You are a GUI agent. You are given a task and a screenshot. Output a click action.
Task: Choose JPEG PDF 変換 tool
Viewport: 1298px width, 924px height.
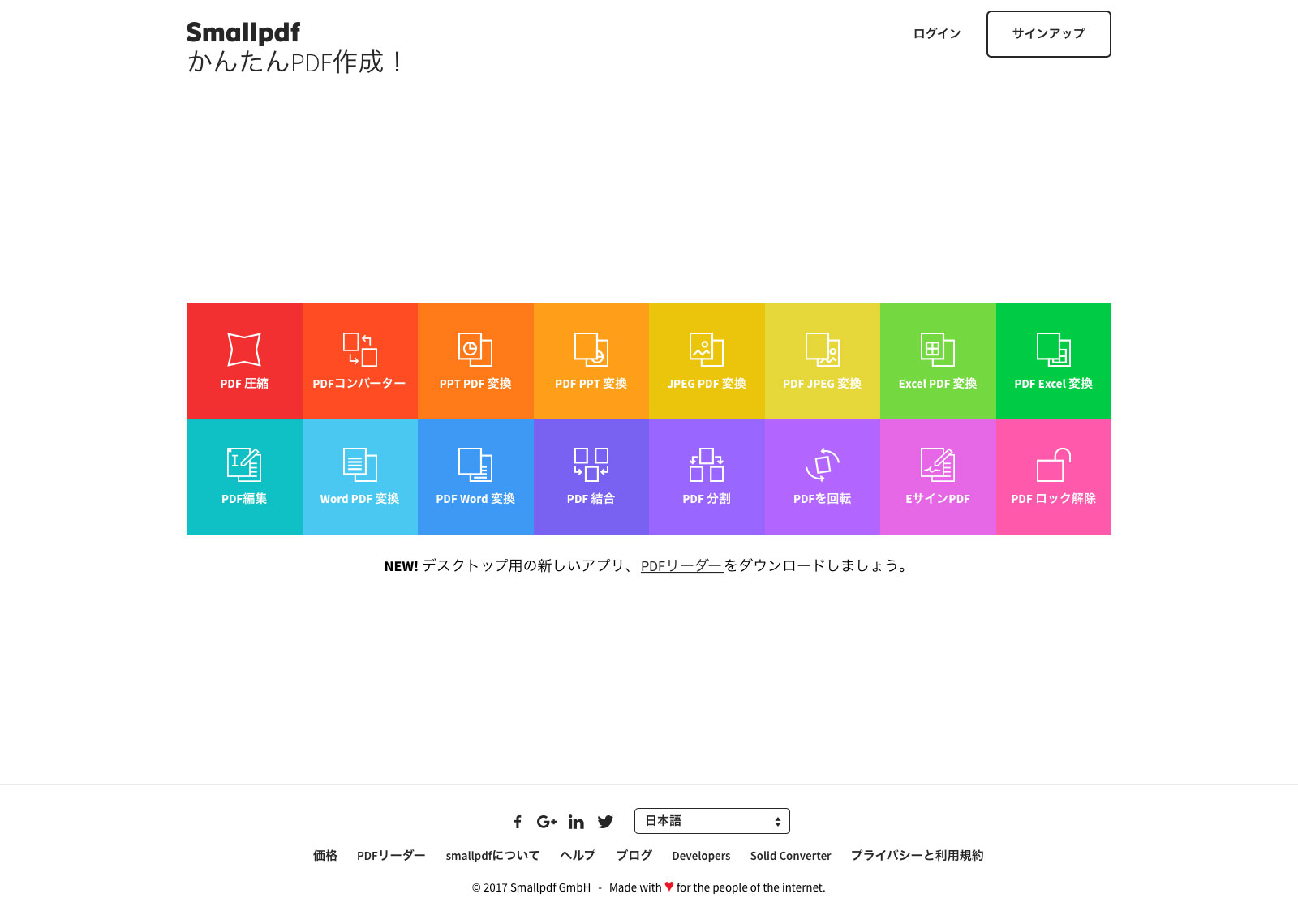coord(707,361)
